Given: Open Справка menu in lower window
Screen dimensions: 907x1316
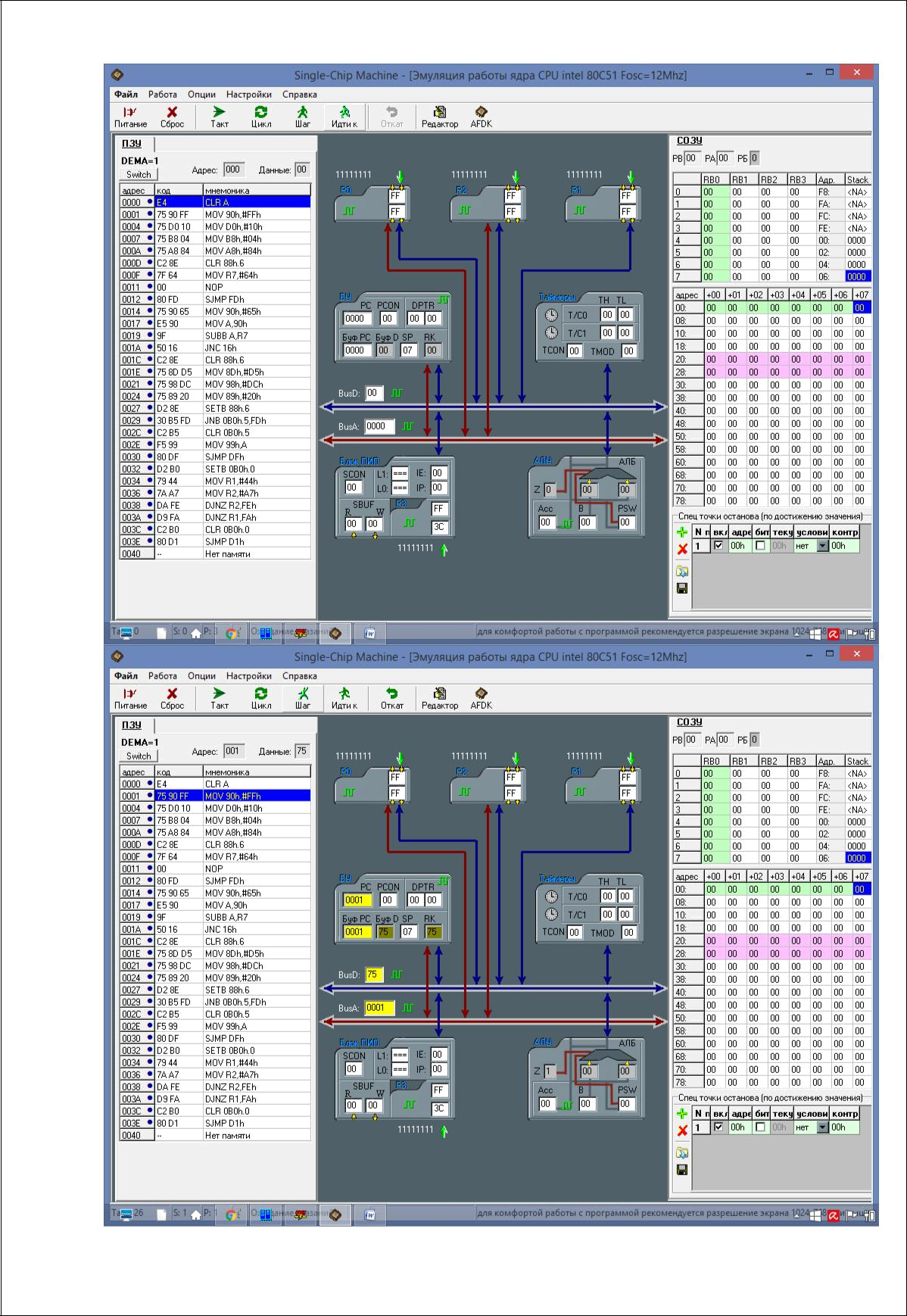Looking at the screenshot, I should [299, 676].
